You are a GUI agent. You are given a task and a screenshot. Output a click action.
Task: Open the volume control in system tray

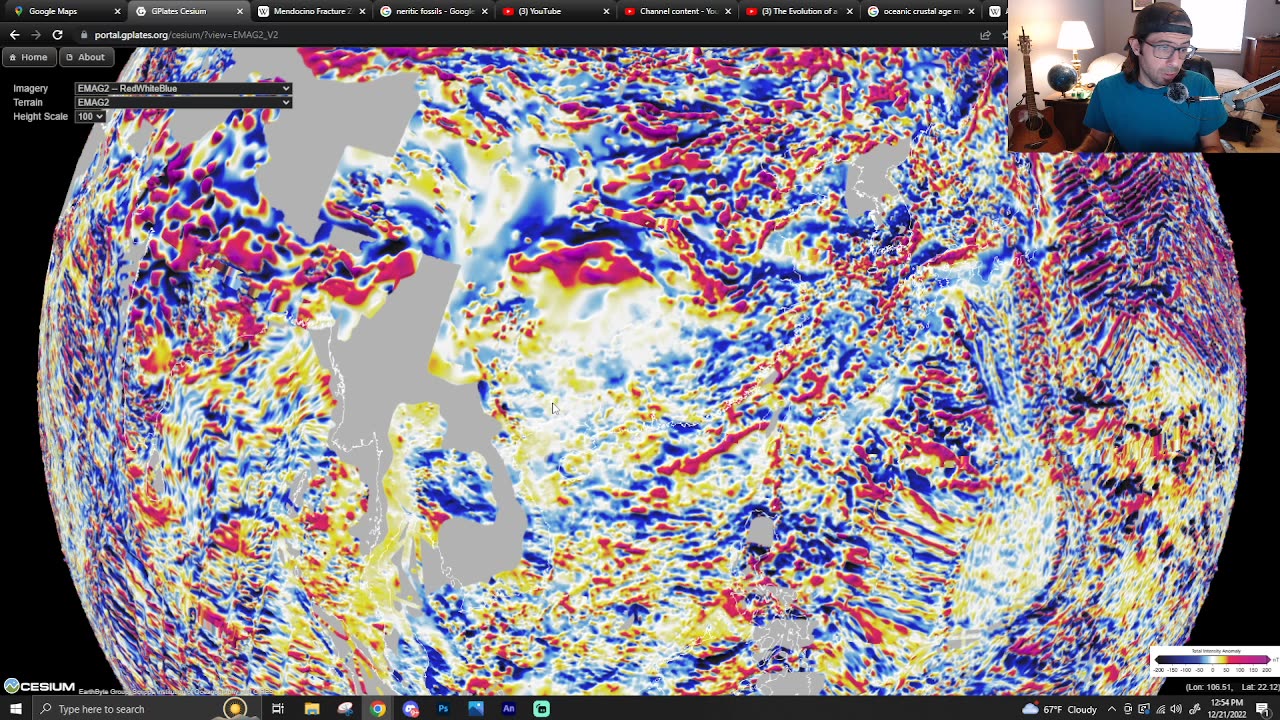(1176, 709)
